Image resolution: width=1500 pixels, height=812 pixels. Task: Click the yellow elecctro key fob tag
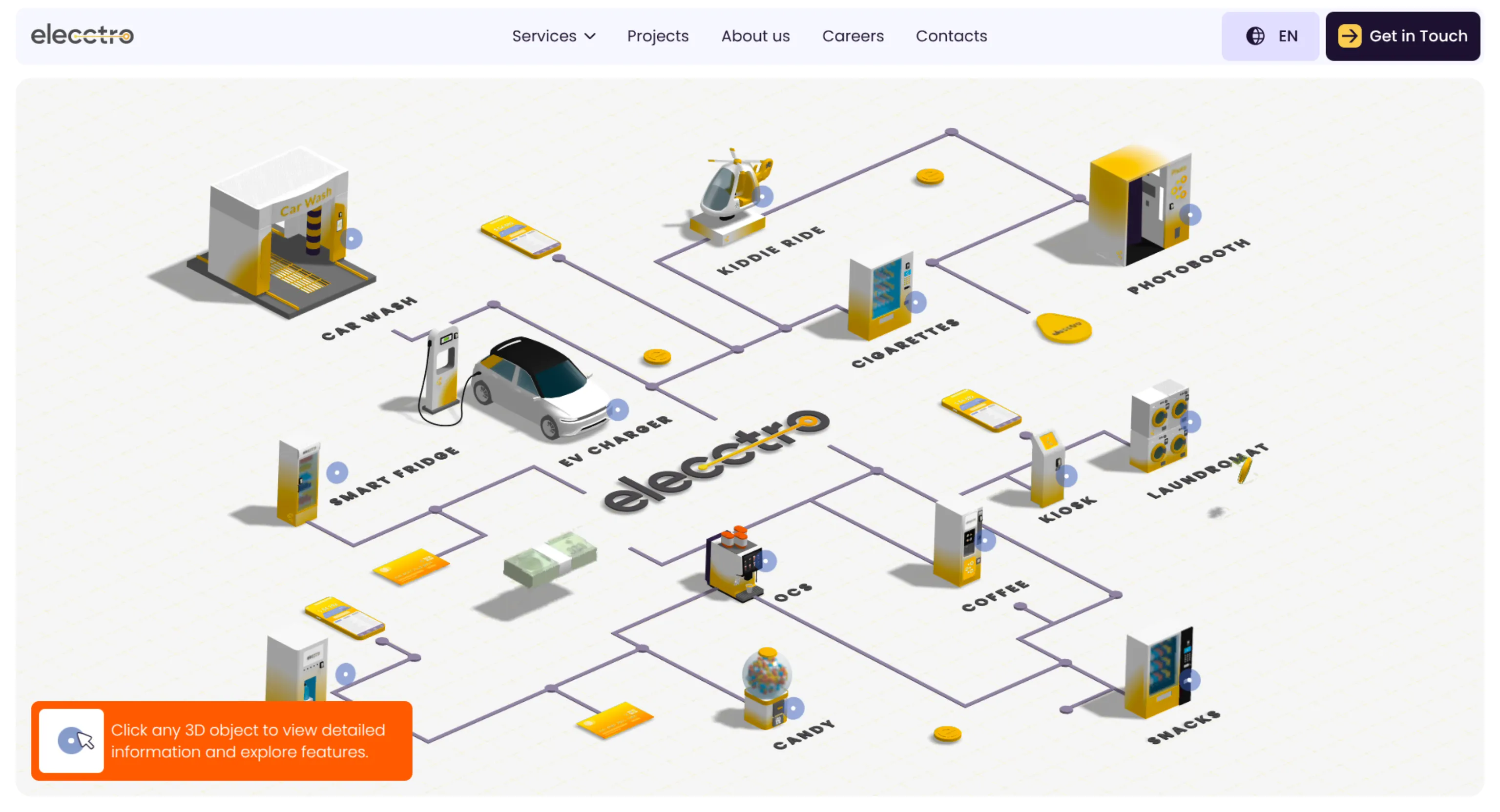(x=1063, y=328)
